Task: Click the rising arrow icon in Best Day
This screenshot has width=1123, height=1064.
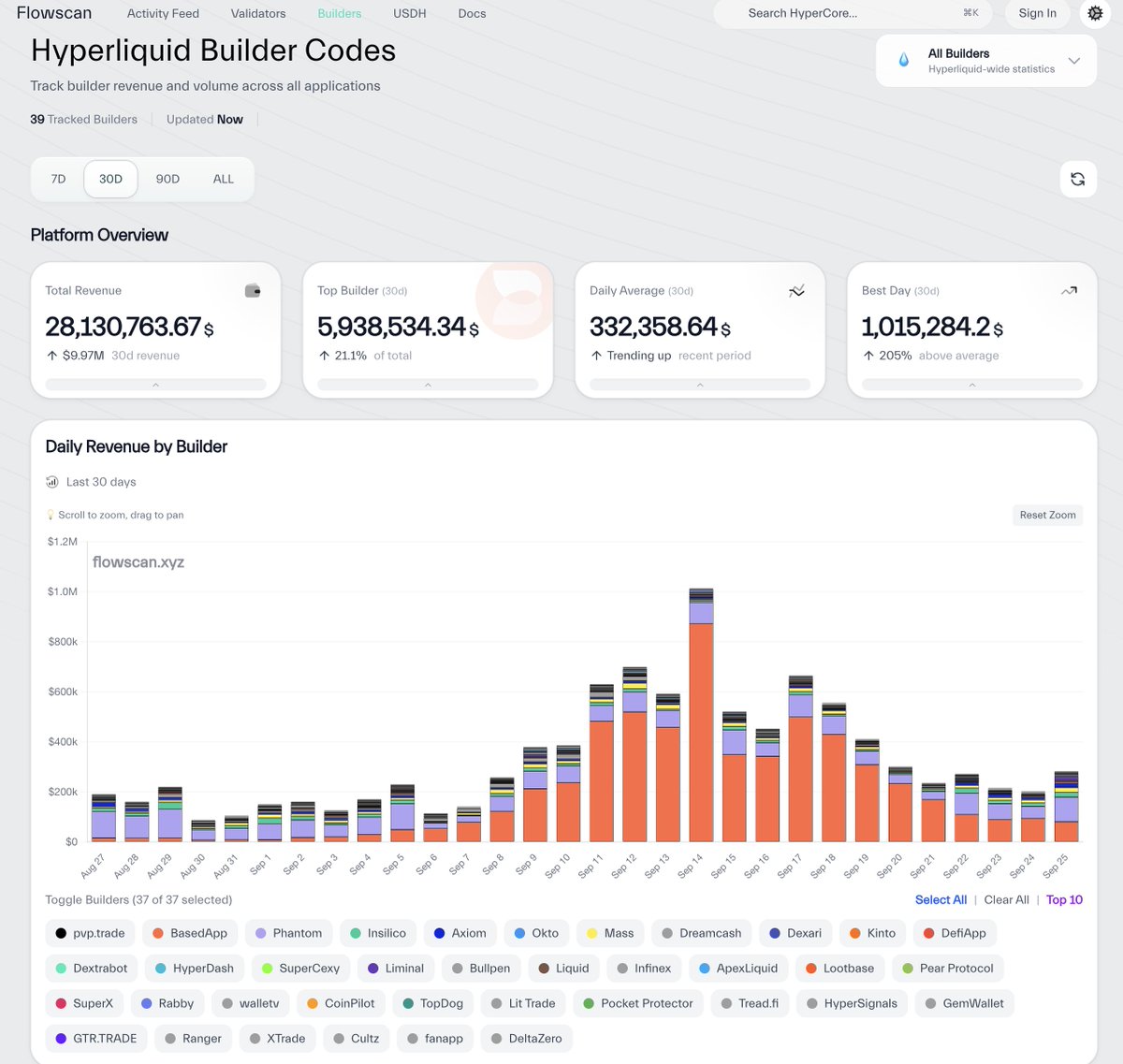Action: (x=1069, y=291)
